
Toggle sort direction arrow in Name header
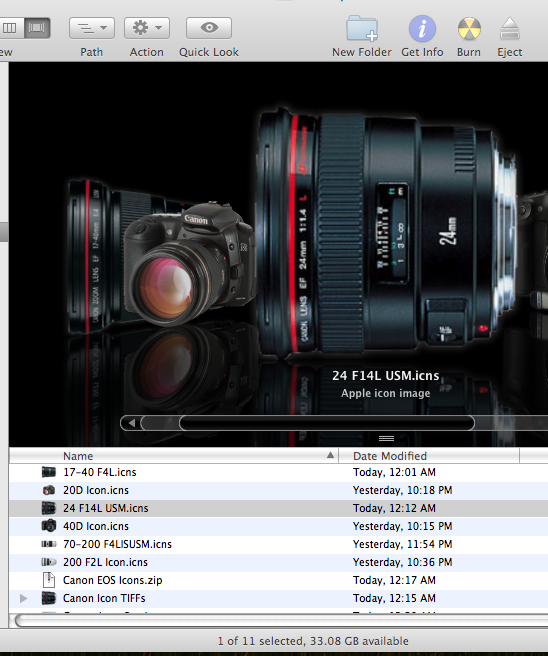point(330,455)
